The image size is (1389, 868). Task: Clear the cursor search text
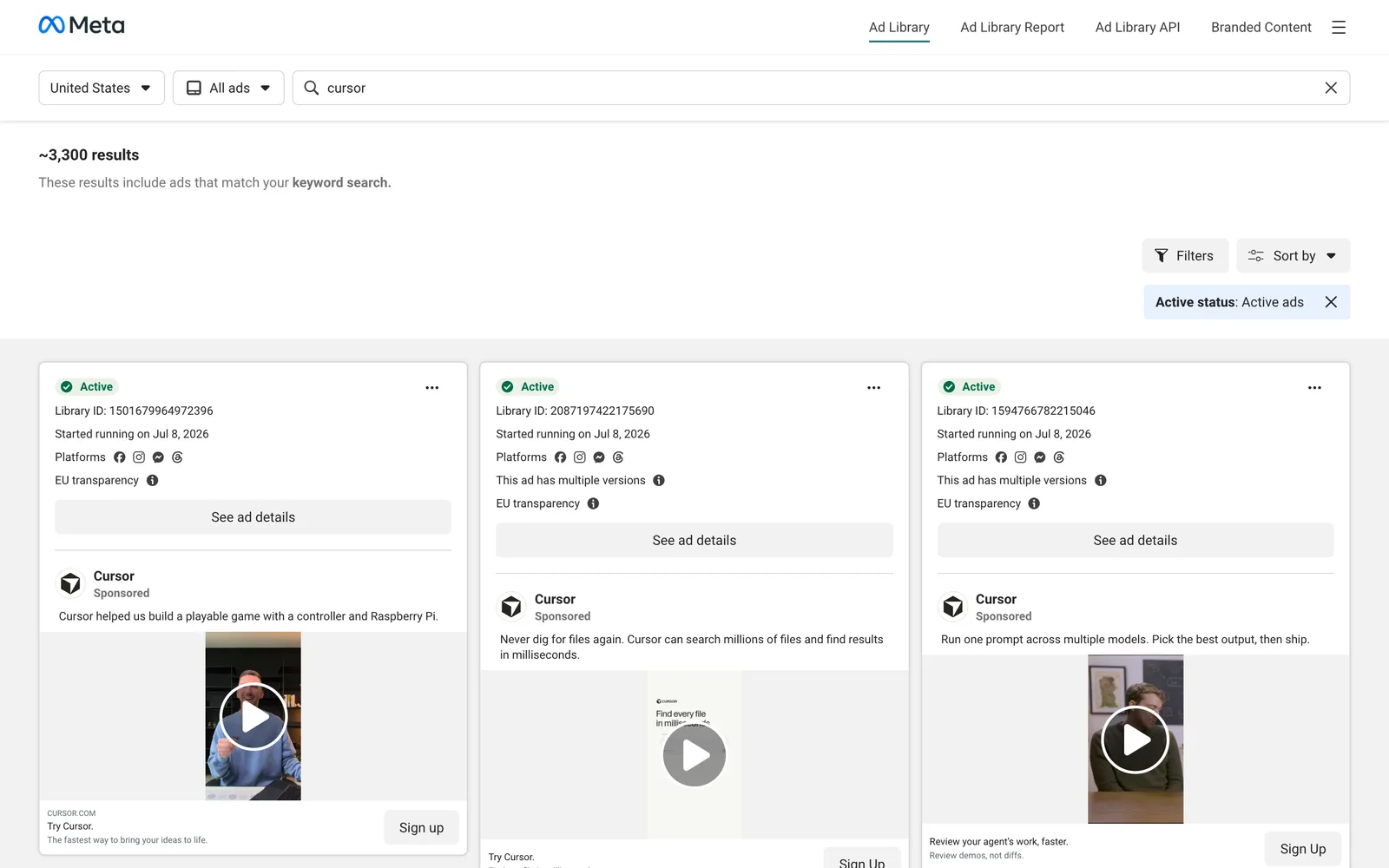pos(1331,88)
